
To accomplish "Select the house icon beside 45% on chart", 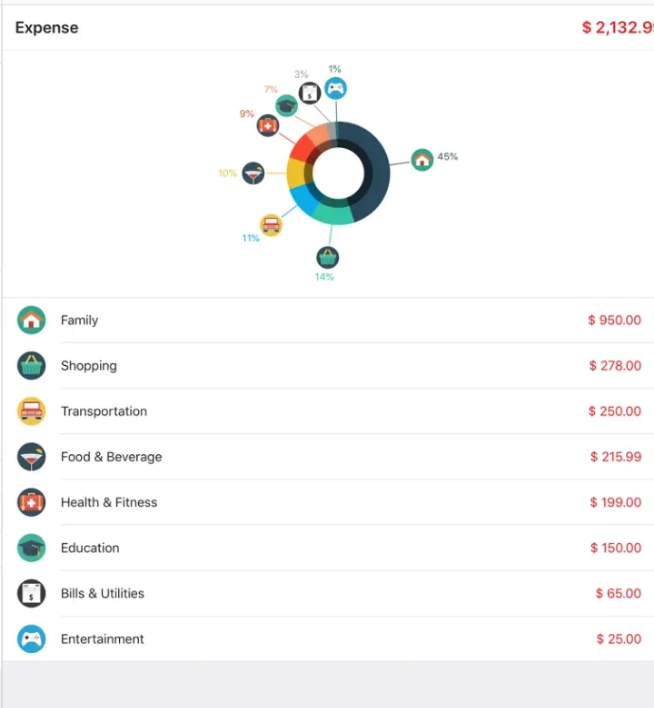I will tap(422, 160).
